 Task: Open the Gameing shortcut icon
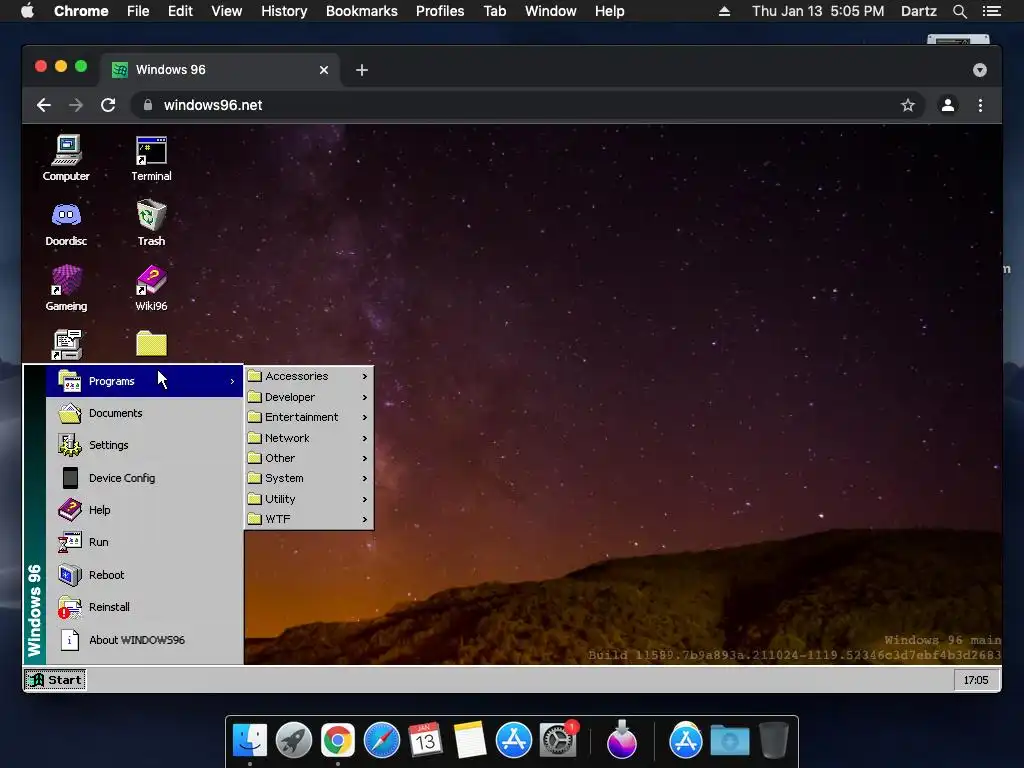66,287
